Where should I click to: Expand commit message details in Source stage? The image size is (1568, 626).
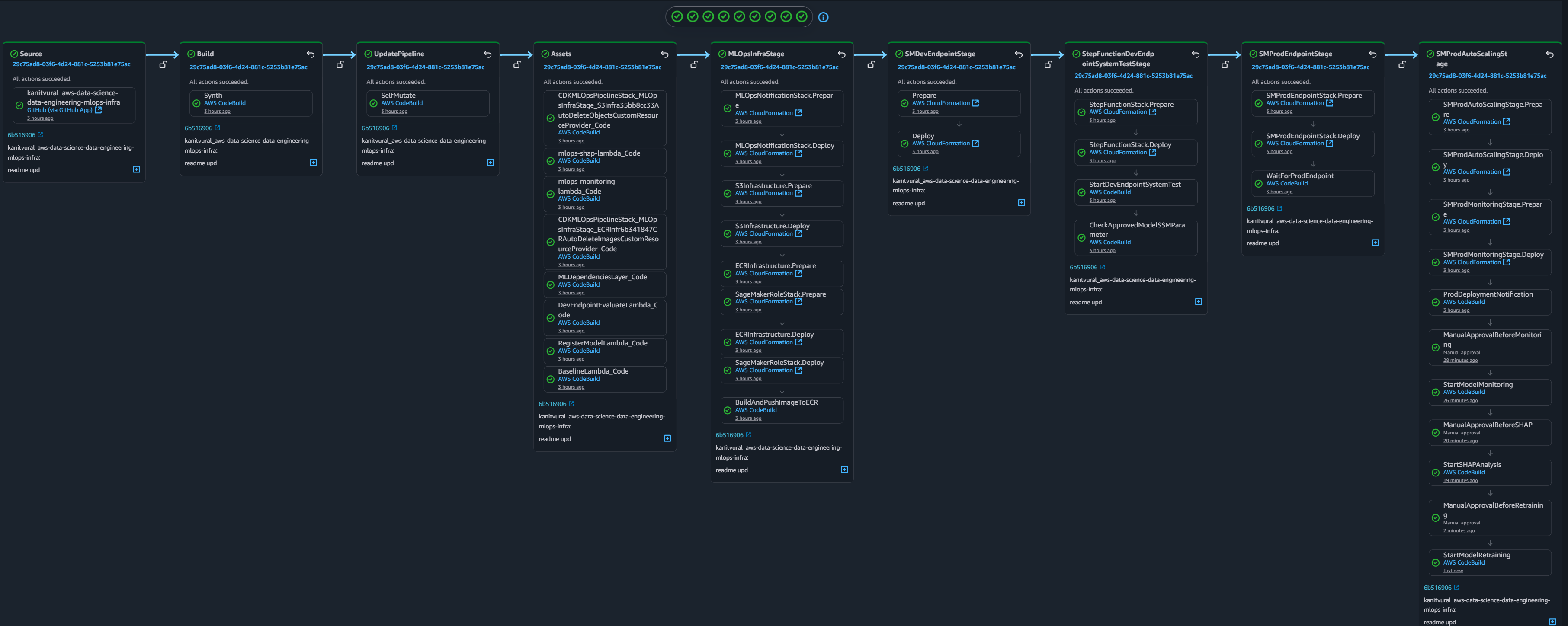[x=136, y=169]
